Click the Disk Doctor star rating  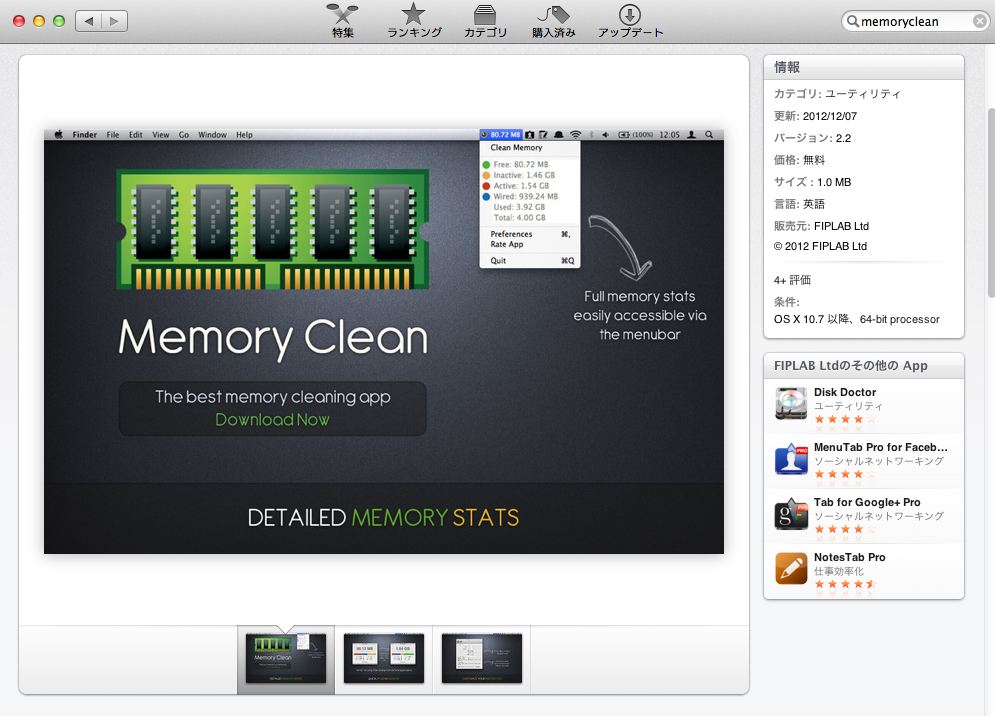(x=845, y=419)
